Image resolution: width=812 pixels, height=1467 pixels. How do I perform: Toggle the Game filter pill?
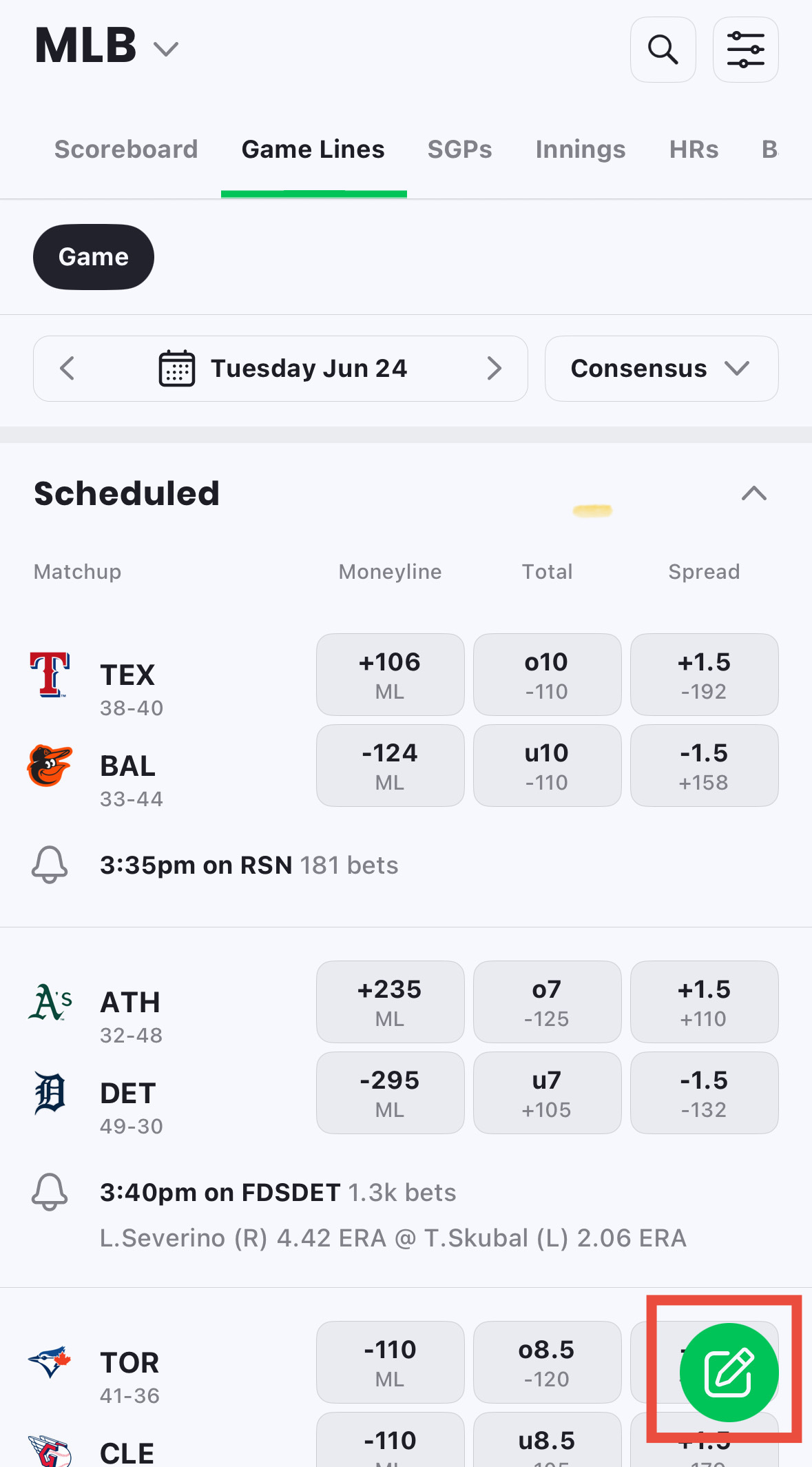[94, 256]
